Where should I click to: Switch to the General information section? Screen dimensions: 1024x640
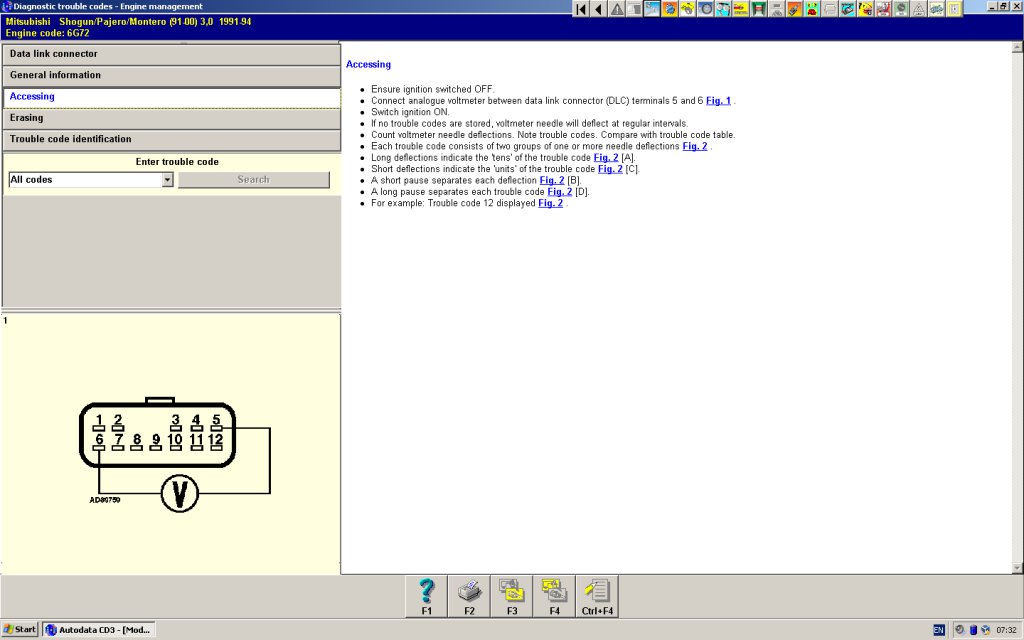[171, 75]
